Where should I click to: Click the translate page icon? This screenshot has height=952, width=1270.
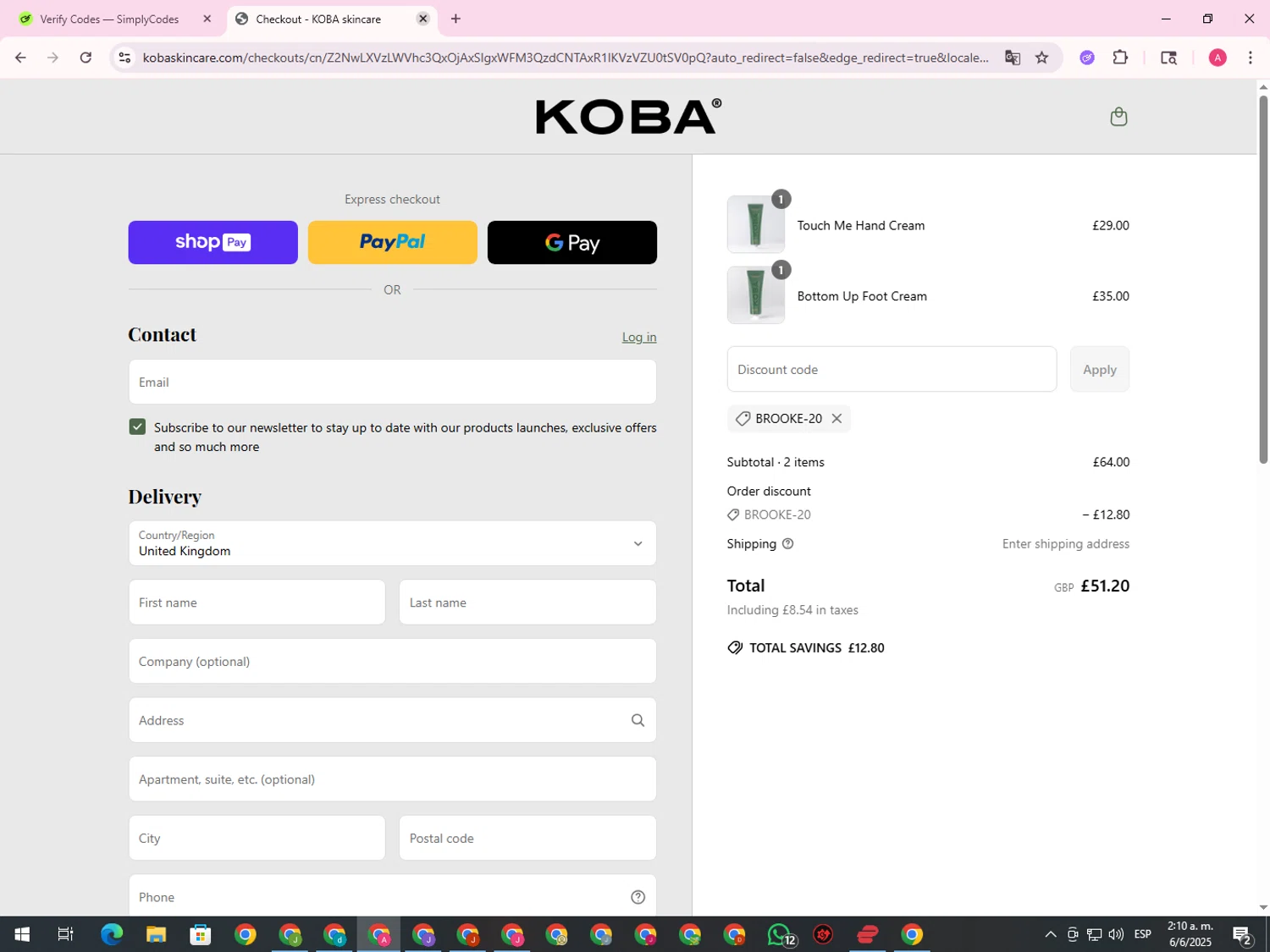[x=1013, y=58]
